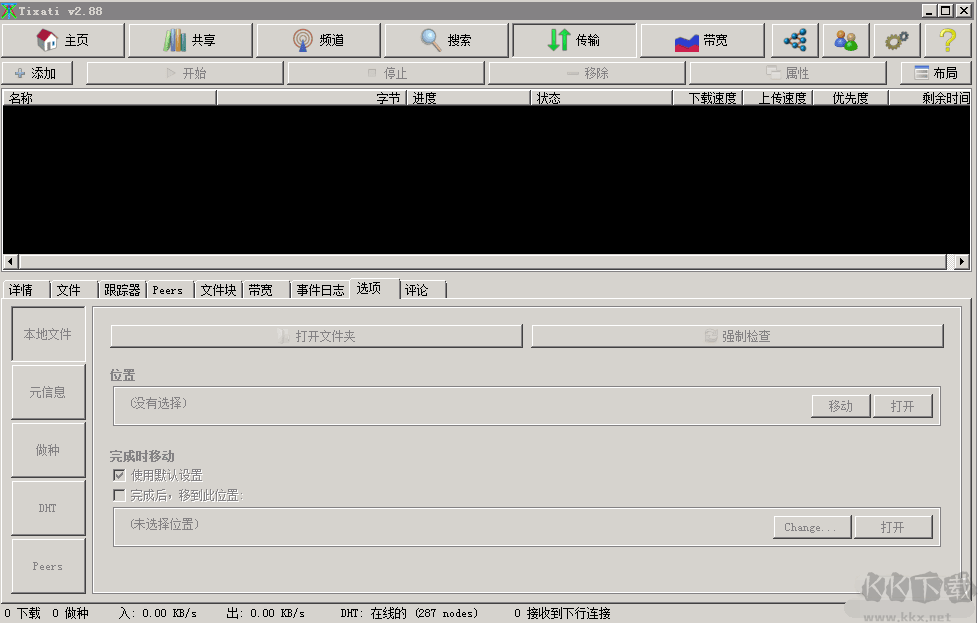The width and height of the screenshot is (978, 624).
Task: Switch to the Peers tab
Action: (168, 290)
